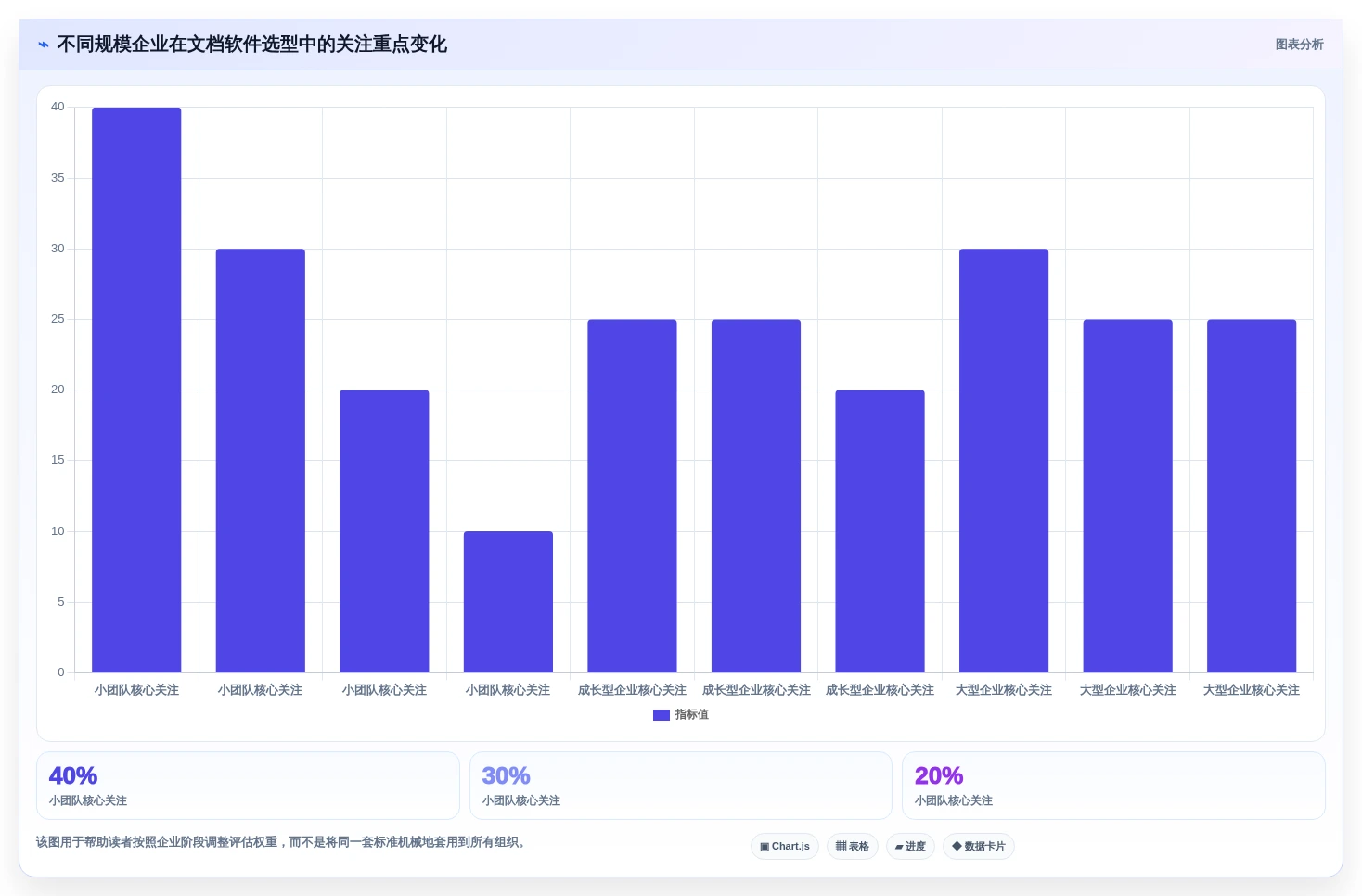Open the 20% 小团队核心关注 data card

click(x=1113, y=786)
